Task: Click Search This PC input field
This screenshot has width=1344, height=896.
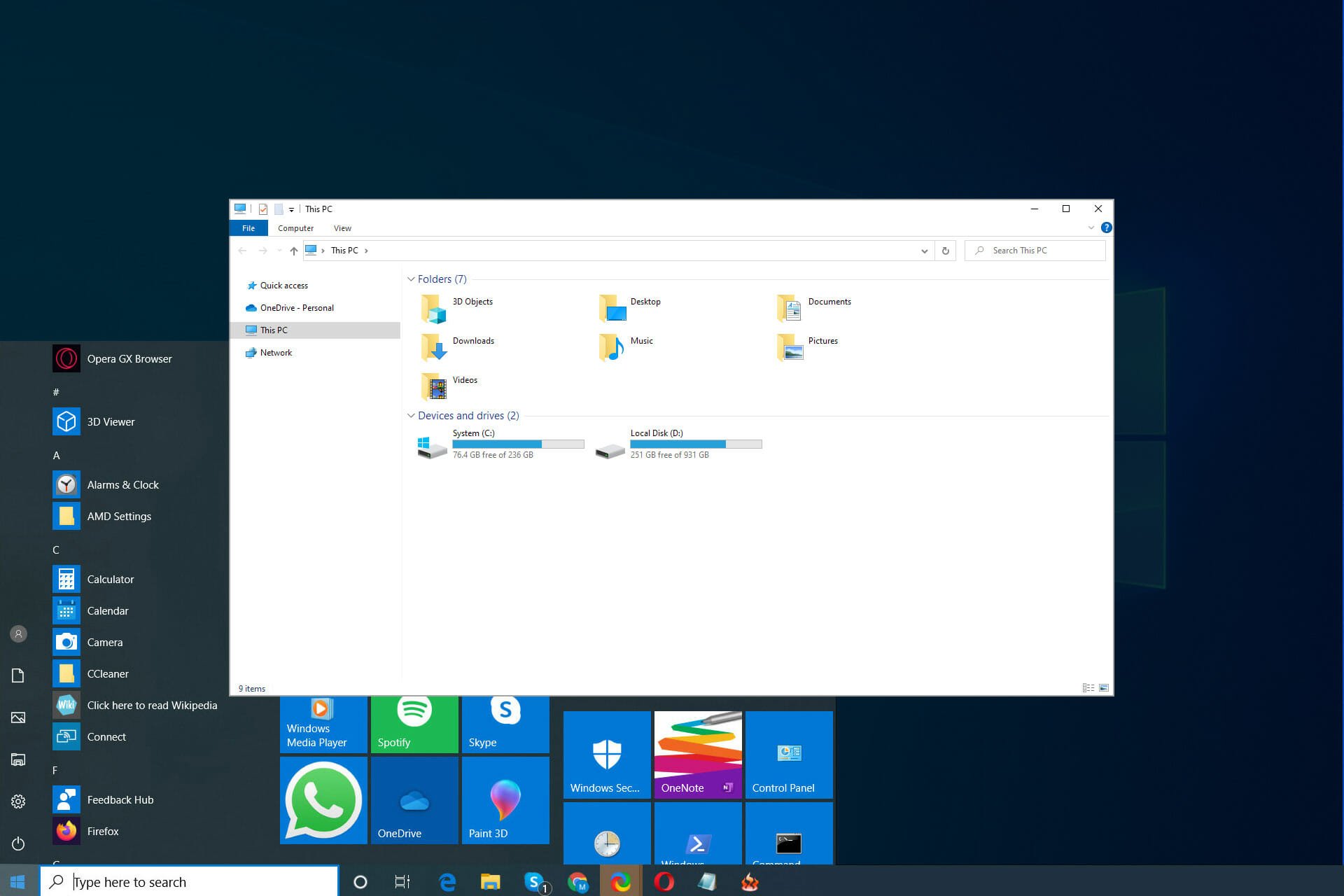Action: tap(1037, 250)
